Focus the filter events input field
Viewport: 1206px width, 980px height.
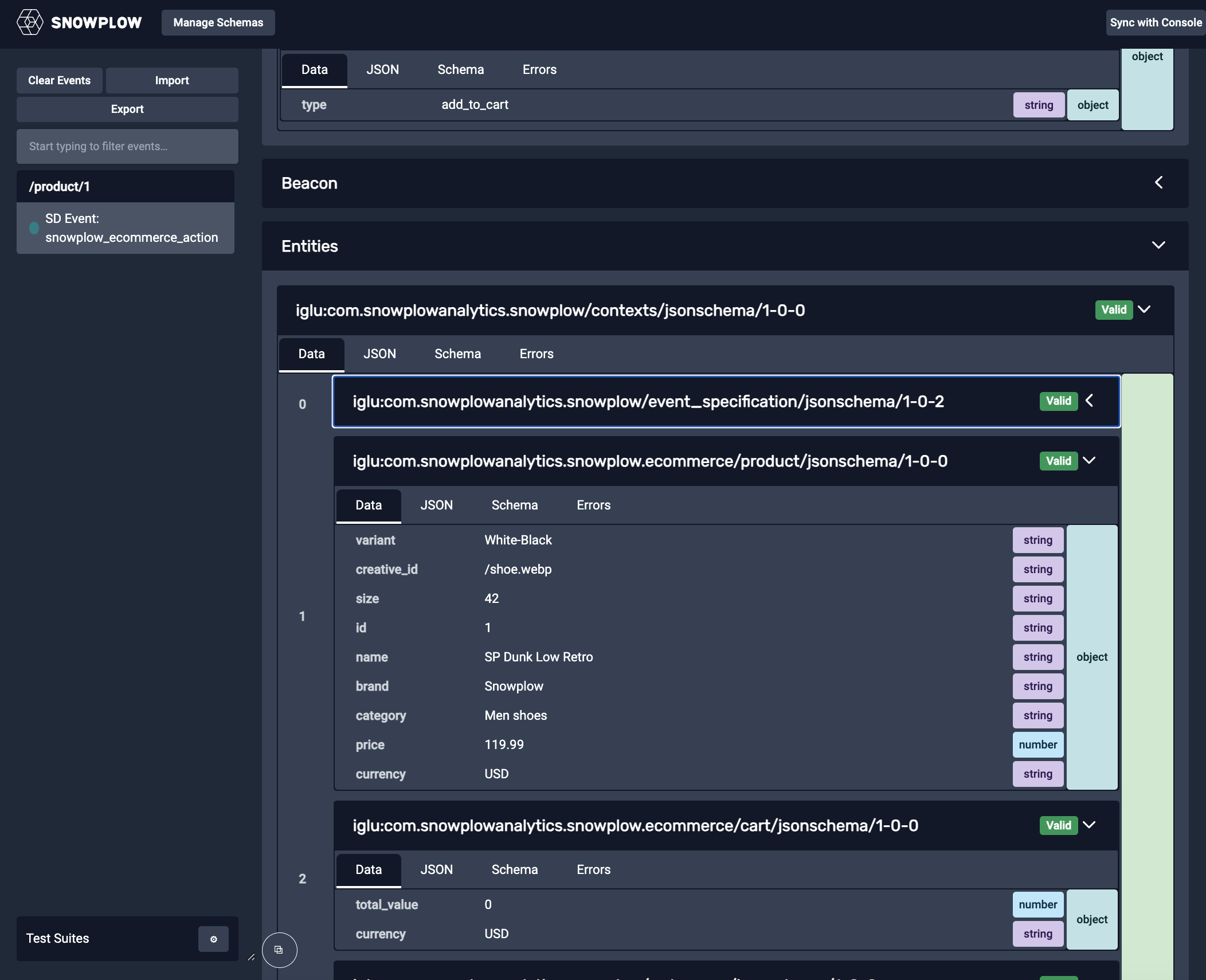pos(127,146)
